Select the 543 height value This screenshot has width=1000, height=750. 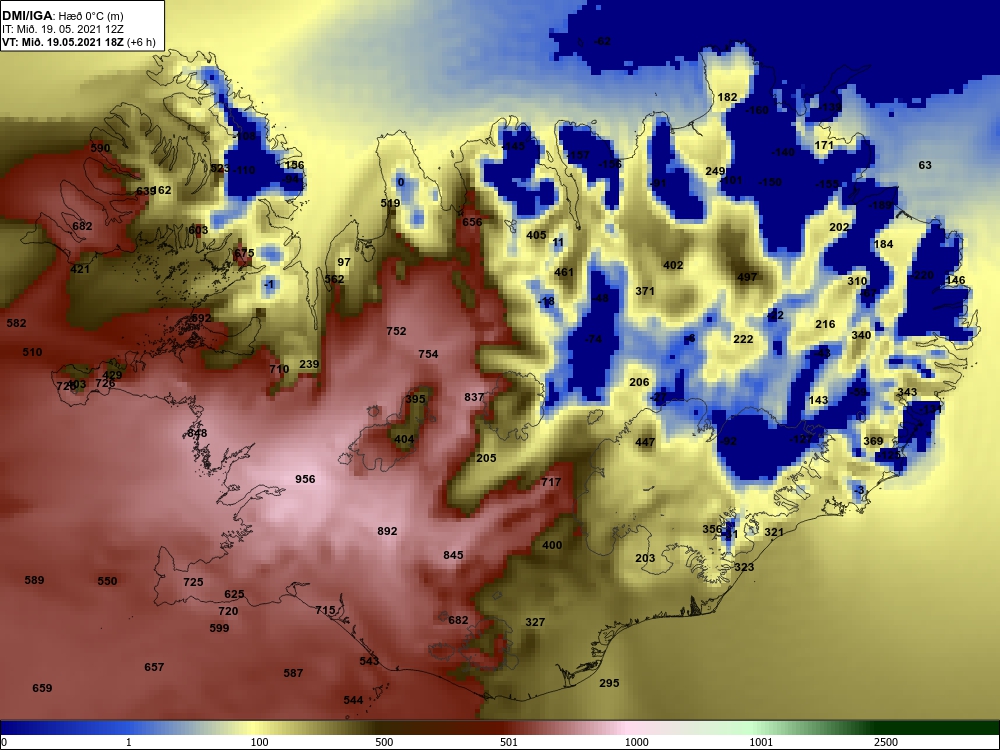coord(369,661)
